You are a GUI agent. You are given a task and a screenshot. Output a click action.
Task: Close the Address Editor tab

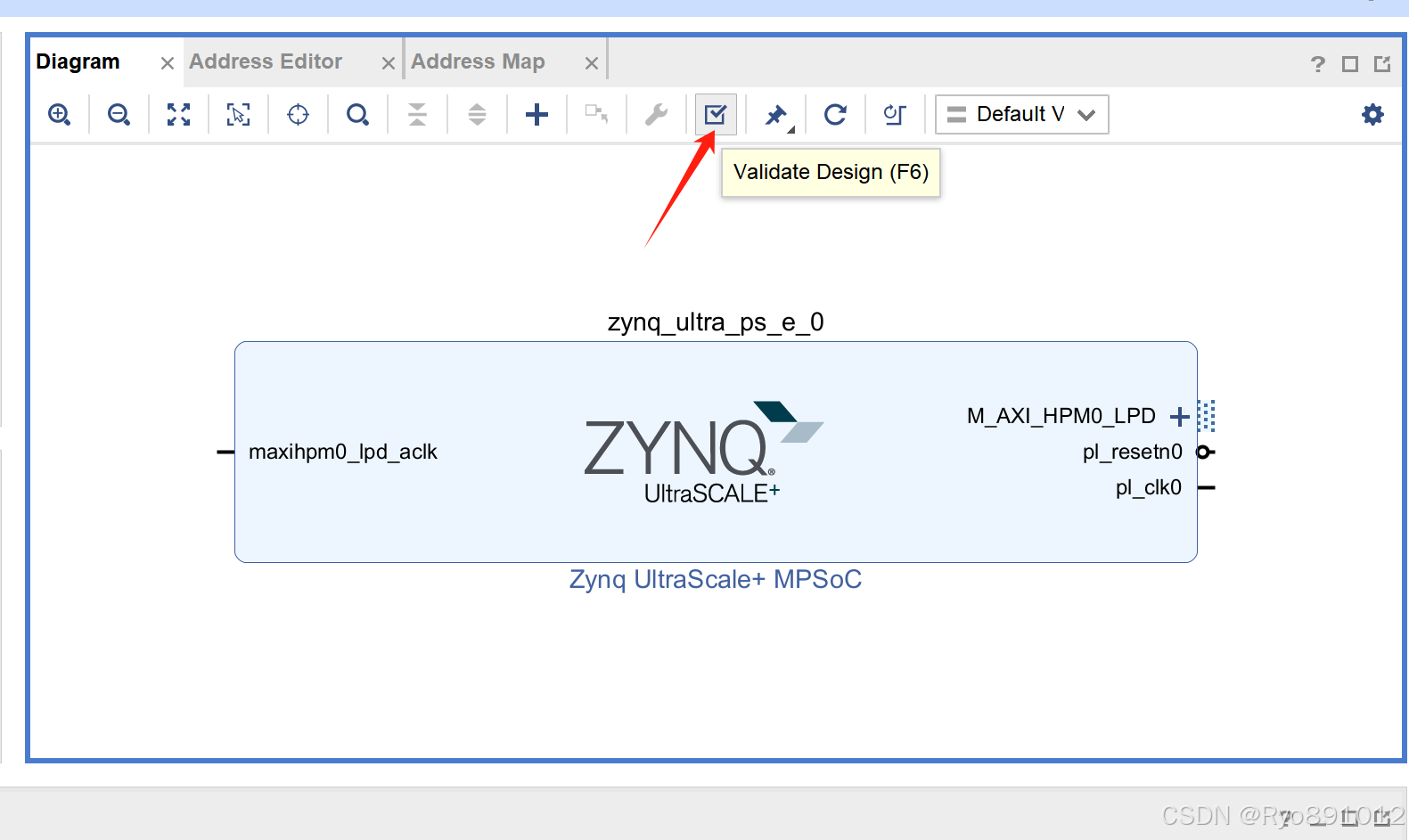click(x=388, y=63)
